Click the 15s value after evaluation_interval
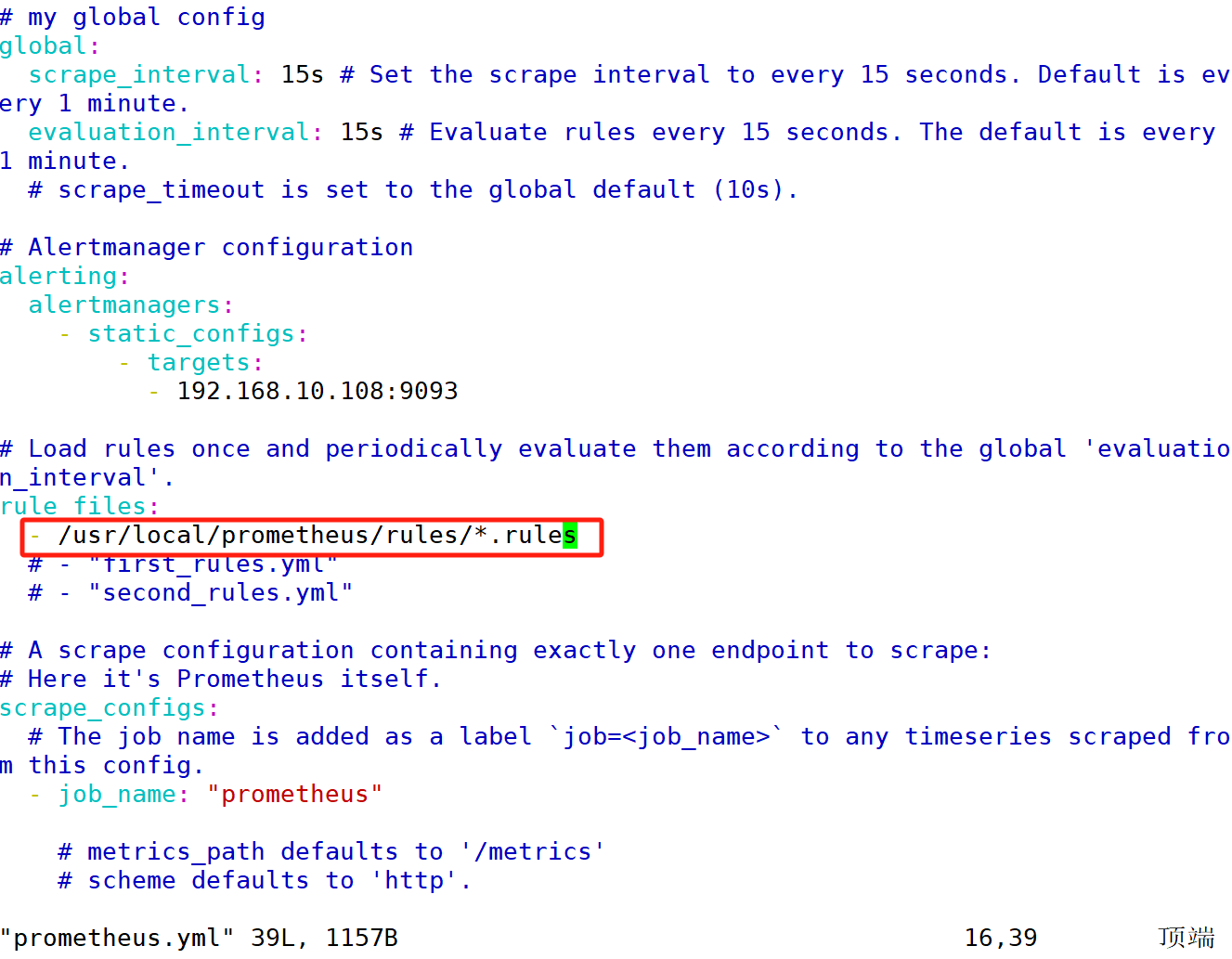The image size is (1232, 959). click(362, 133)
